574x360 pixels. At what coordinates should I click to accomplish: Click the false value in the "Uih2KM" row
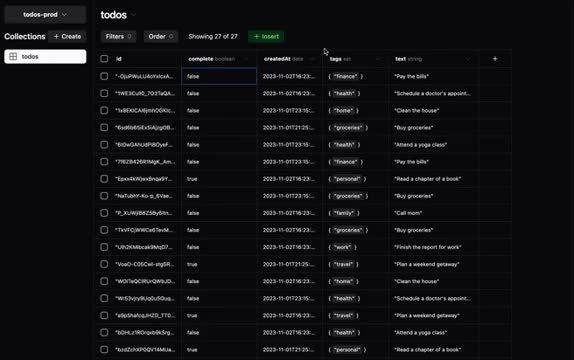click(x=193, y=247)
